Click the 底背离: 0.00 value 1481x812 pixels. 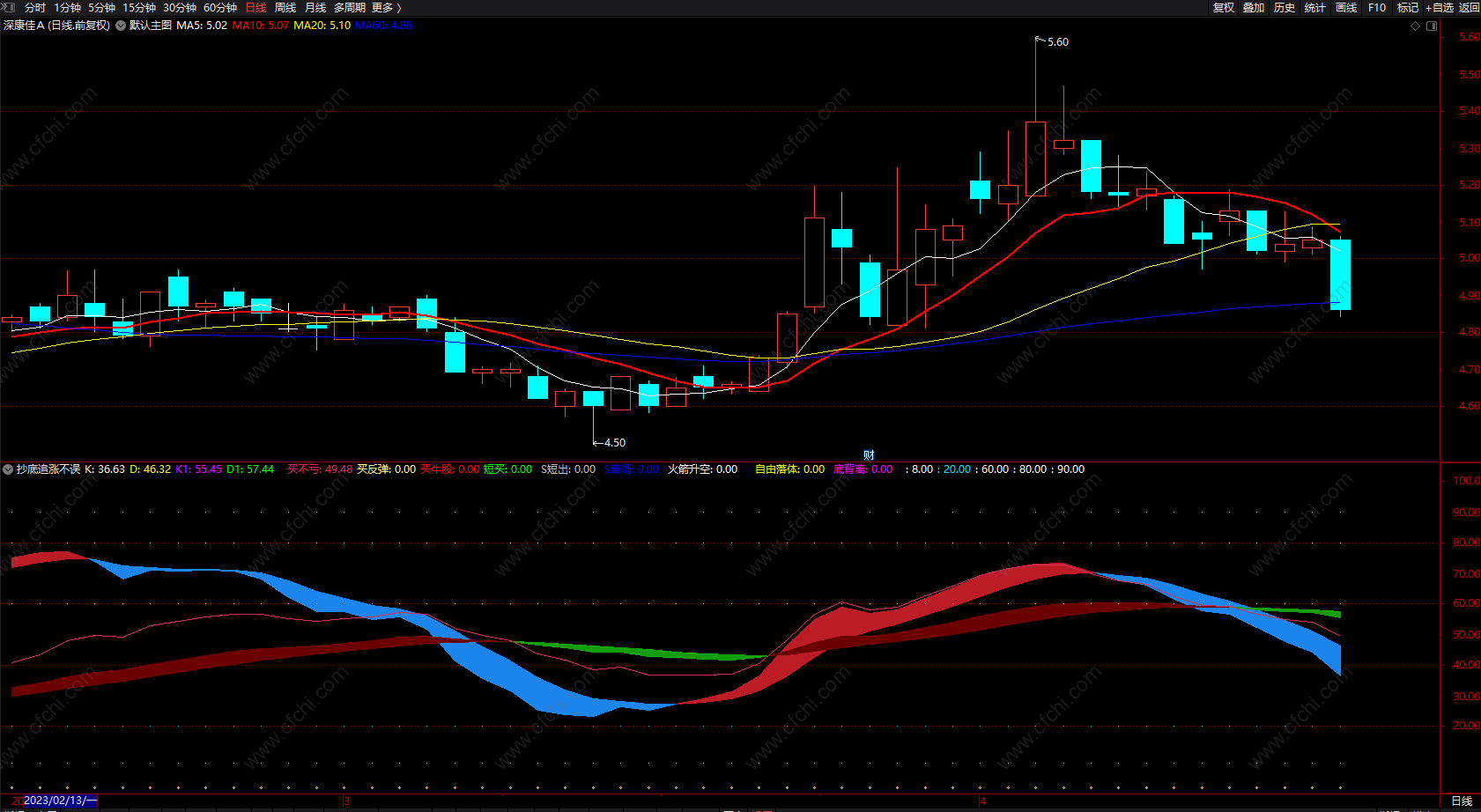[863, 469]
